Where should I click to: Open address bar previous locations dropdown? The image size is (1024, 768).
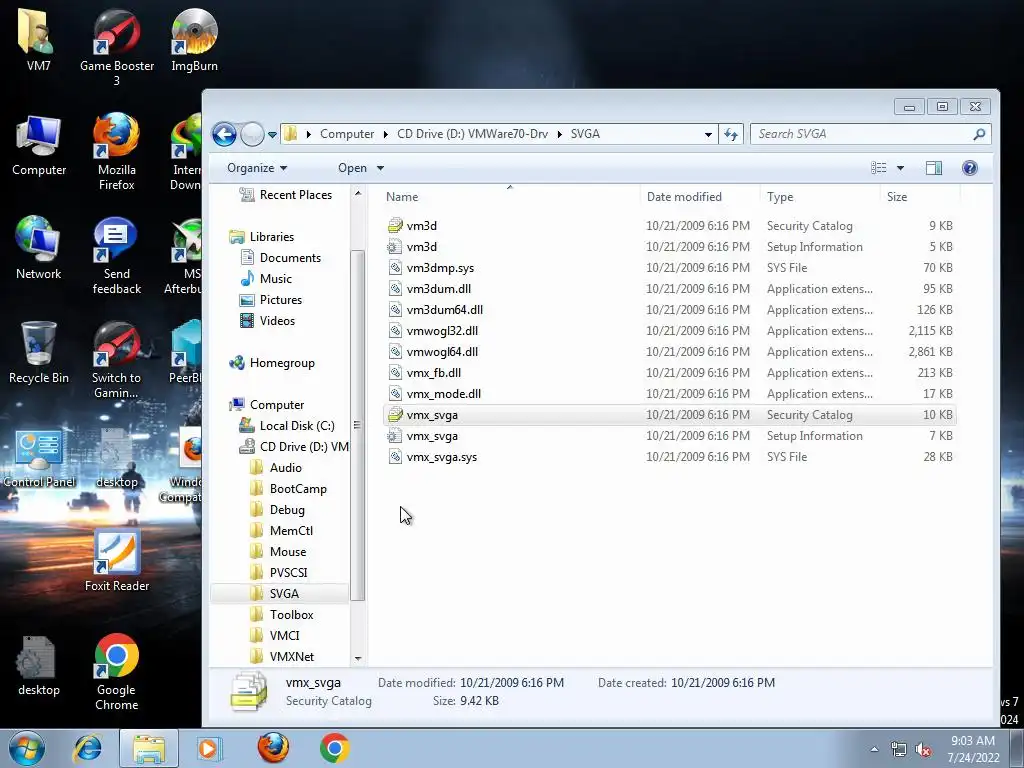click(708, 135)
